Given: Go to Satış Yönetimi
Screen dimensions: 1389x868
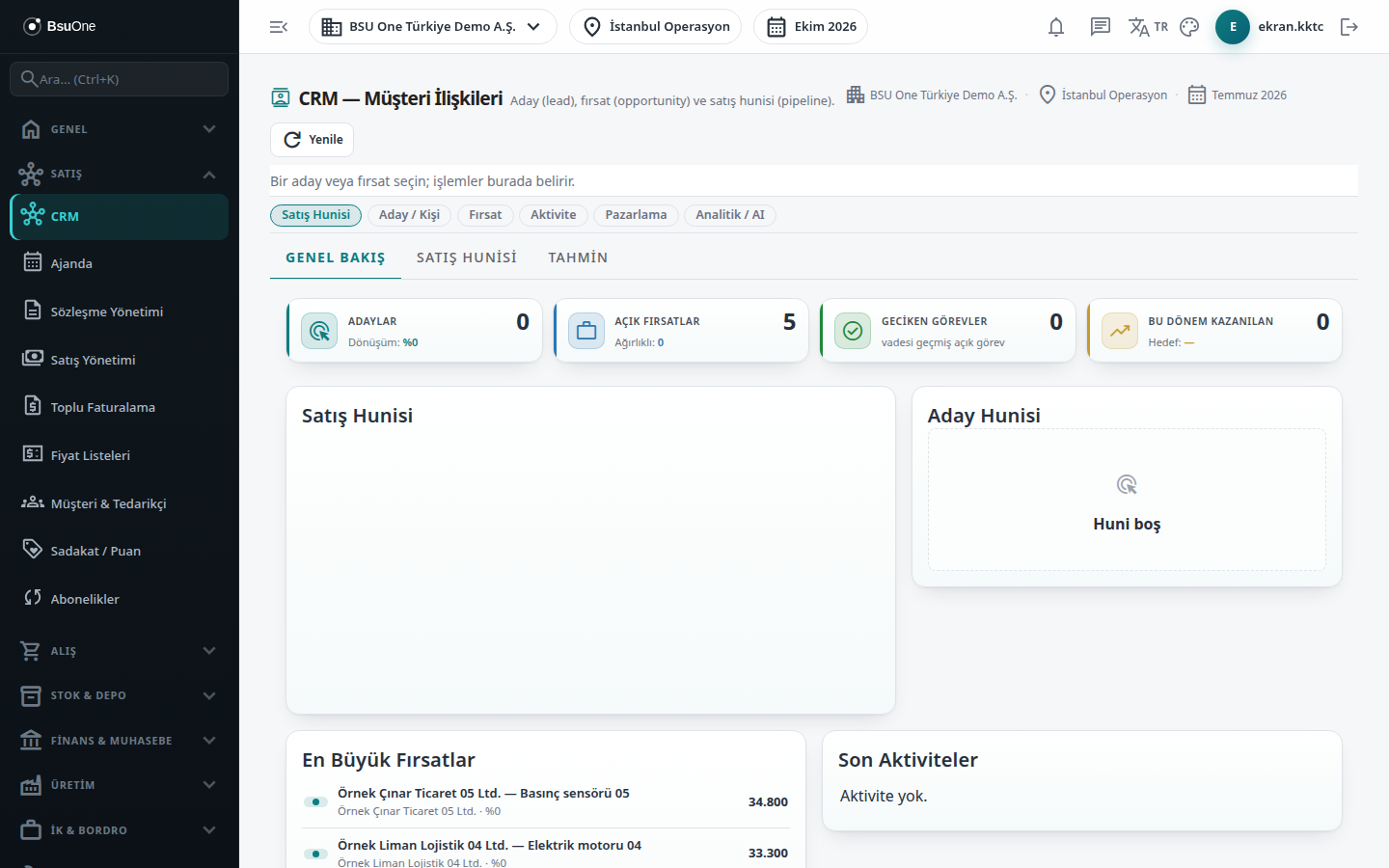Looking at the screenshot, I should 120,360.
